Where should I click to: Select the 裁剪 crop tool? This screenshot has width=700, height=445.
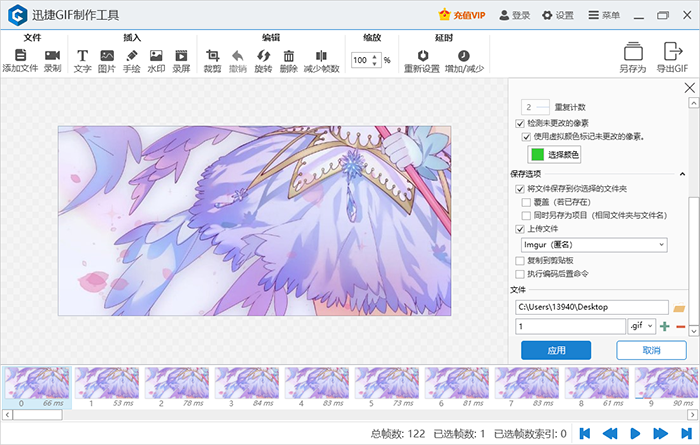[x=212, y=61]
